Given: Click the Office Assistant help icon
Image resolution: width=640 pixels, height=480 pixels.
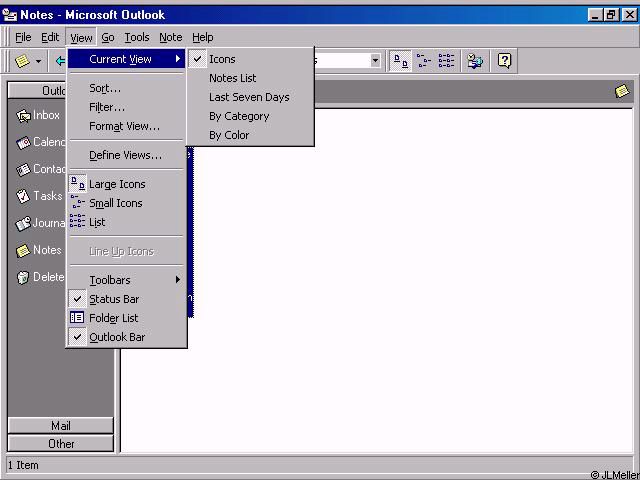Looking at the screenshot, I should tap(504, 61).
